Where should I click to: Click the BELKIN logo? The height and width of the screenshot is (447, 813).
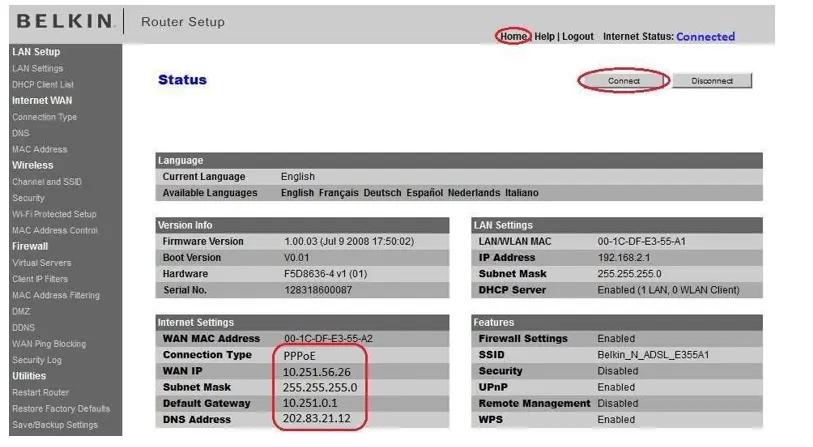(64, 21)
